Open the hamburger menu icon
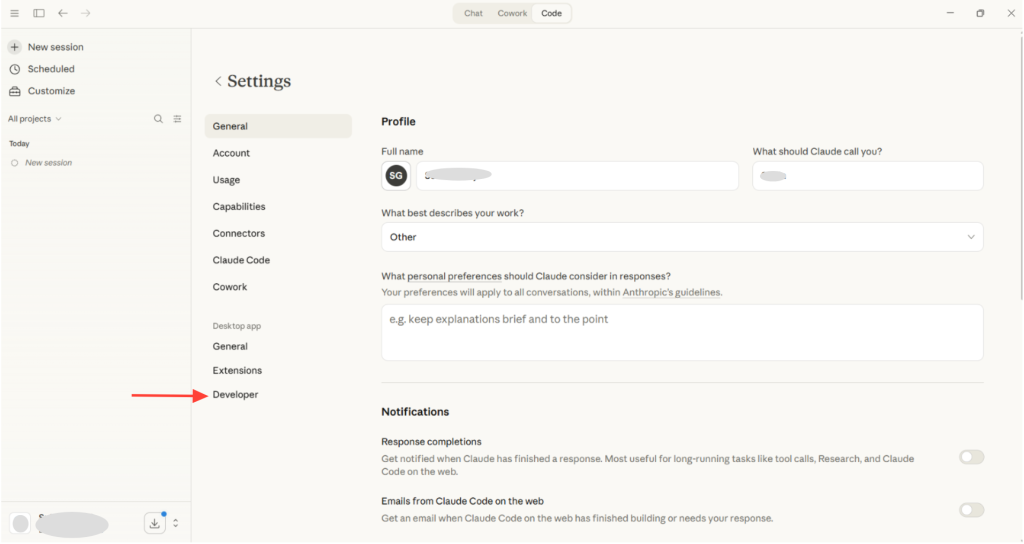Screen dimensions: 1024x544 (14, 13)
